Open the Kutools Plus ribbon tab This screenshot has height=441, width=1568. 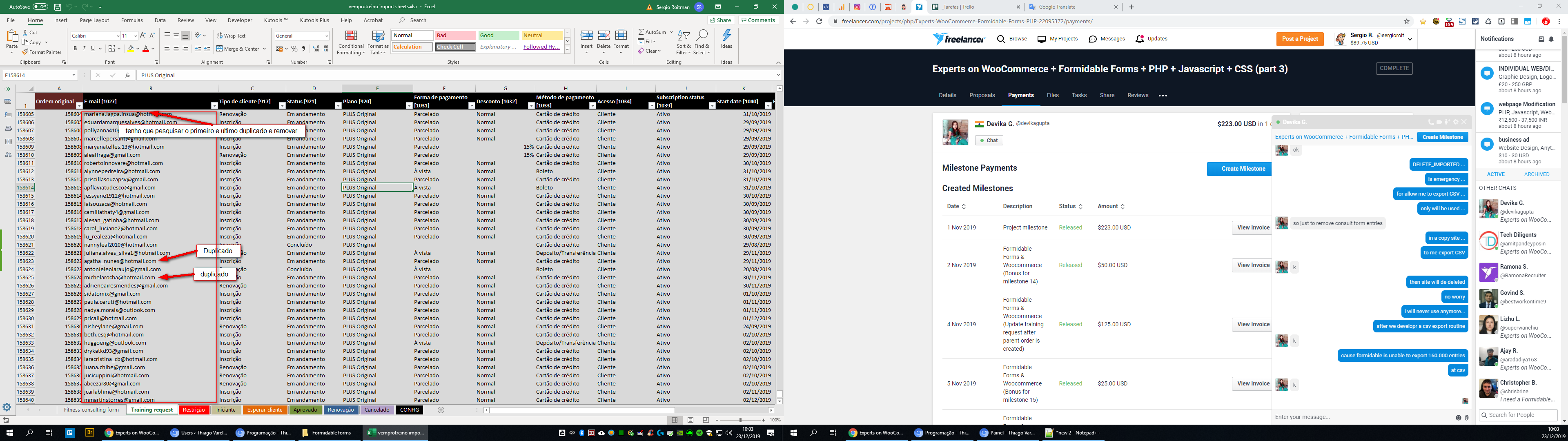tap(314, 20)
